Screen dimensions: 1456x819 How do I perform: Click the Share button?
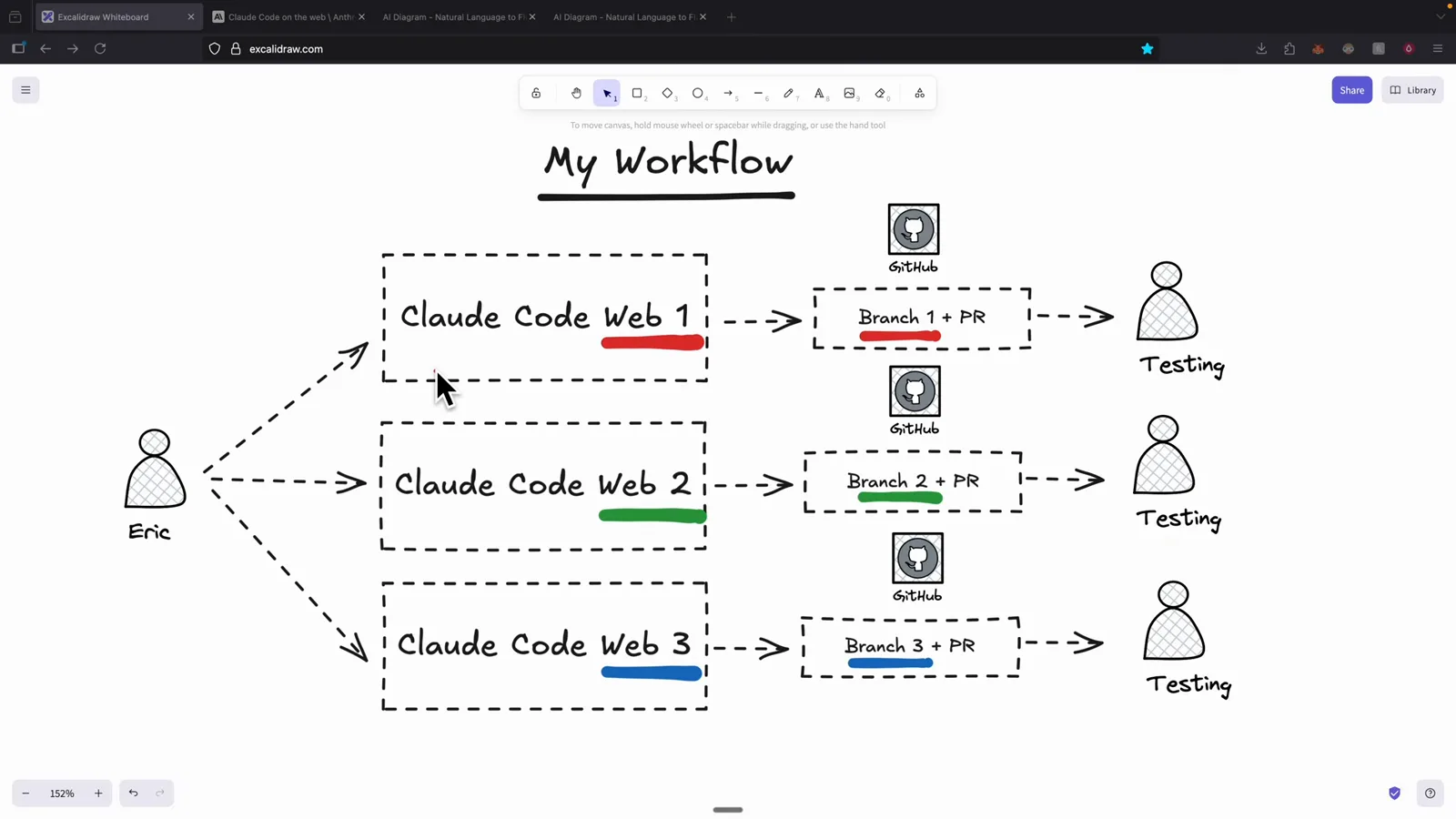point(1351,90)
